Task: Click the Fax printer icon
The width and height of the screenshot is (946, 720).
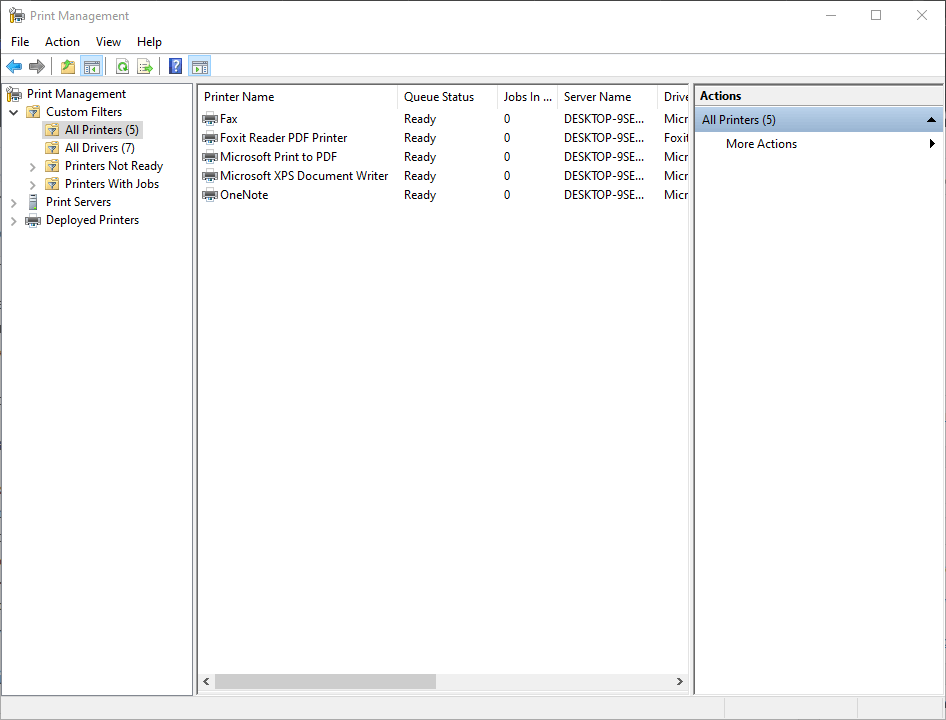Action: tap(210, 119)
